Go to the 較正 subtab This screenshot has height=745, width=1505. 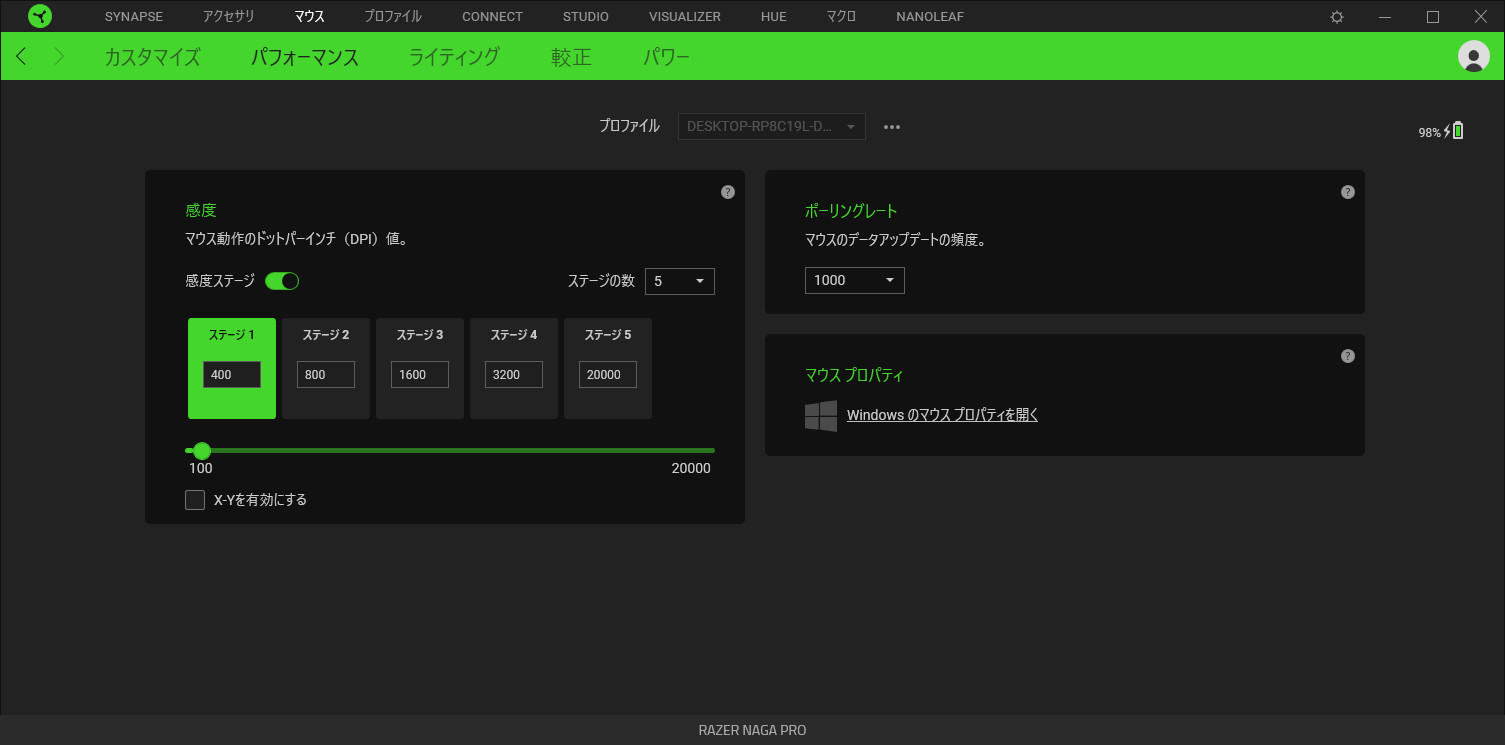tap(571, 57)
